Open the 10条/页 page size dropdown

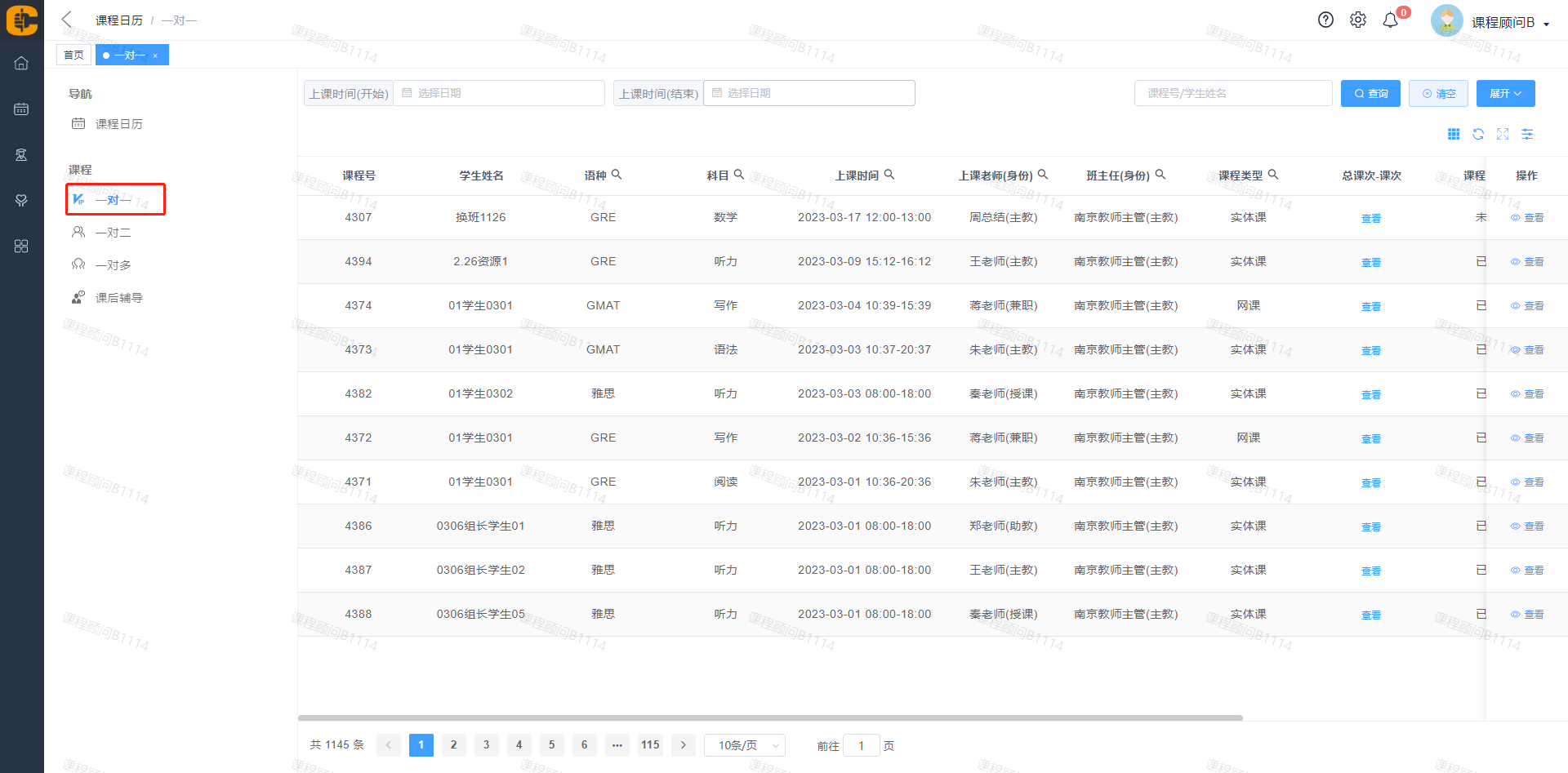coord(744,745)
